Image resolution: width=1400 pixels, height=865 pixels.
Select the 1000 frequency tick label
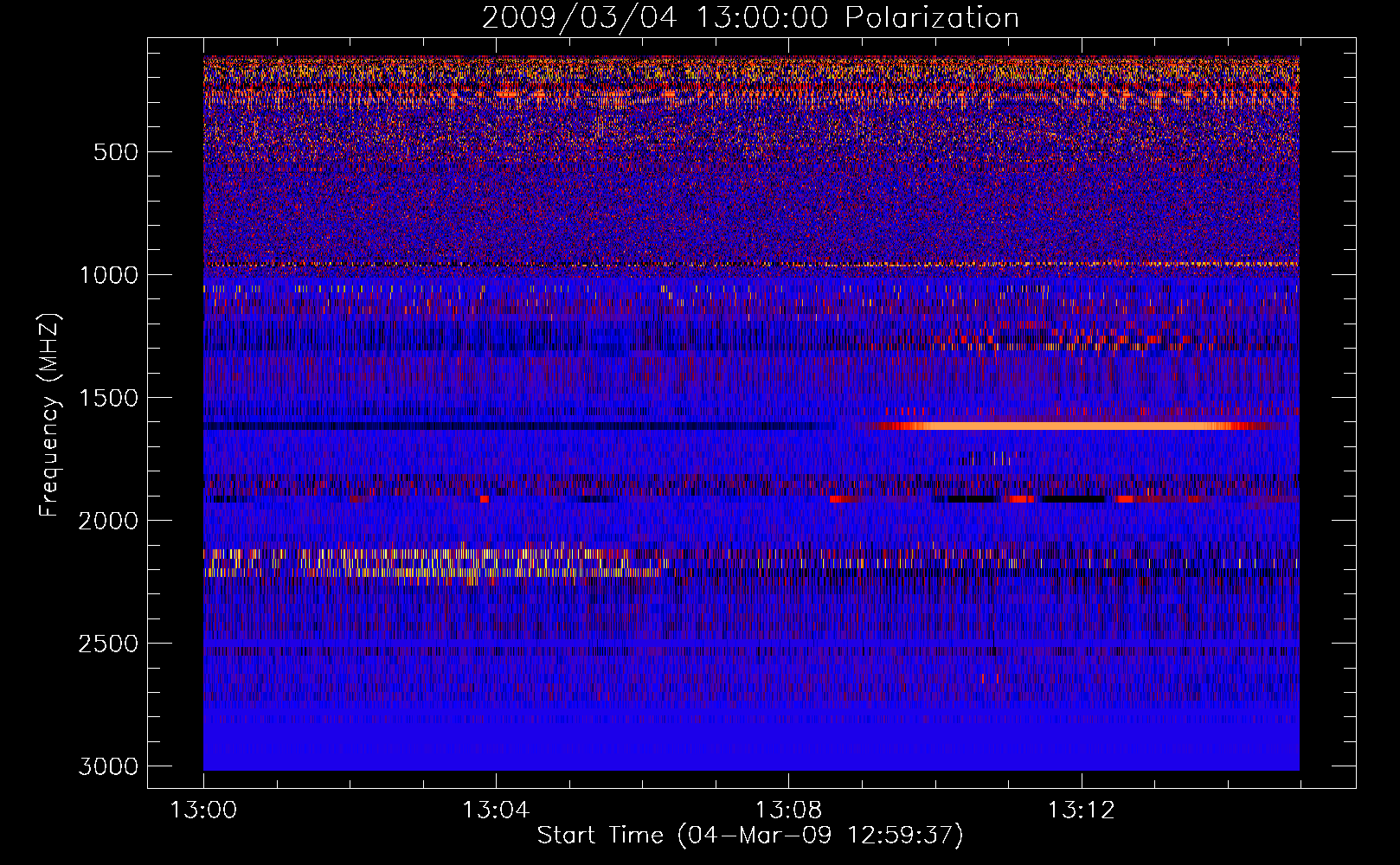point(108,275)
